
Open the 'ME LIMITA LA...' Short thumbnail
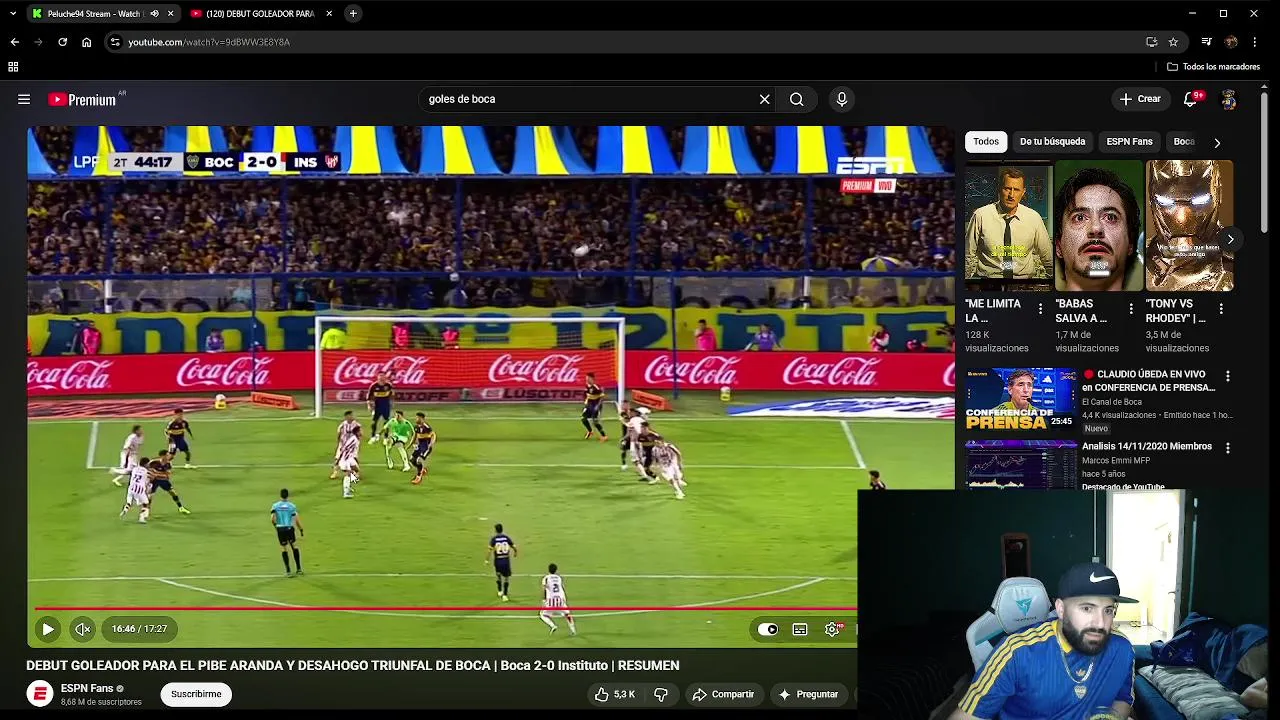pos(1008,226)
